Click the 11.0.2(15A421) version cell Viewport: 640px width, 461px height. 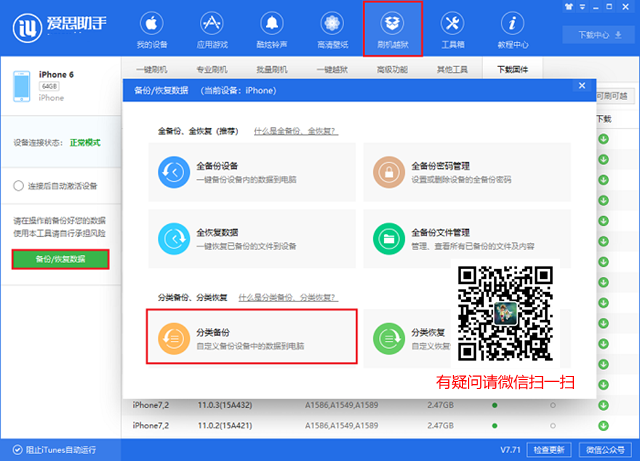click(225, 425)
